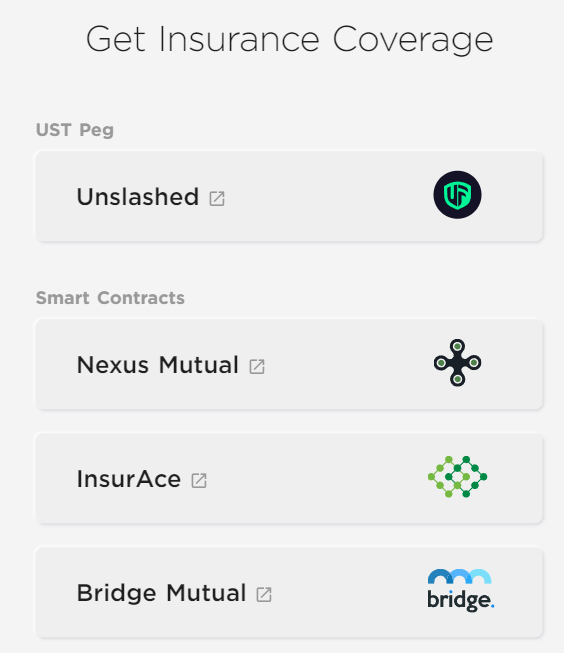This screenshot has height=653, width=564.
Task: Click the Get Insurance Coverage title
Action: 289,40
